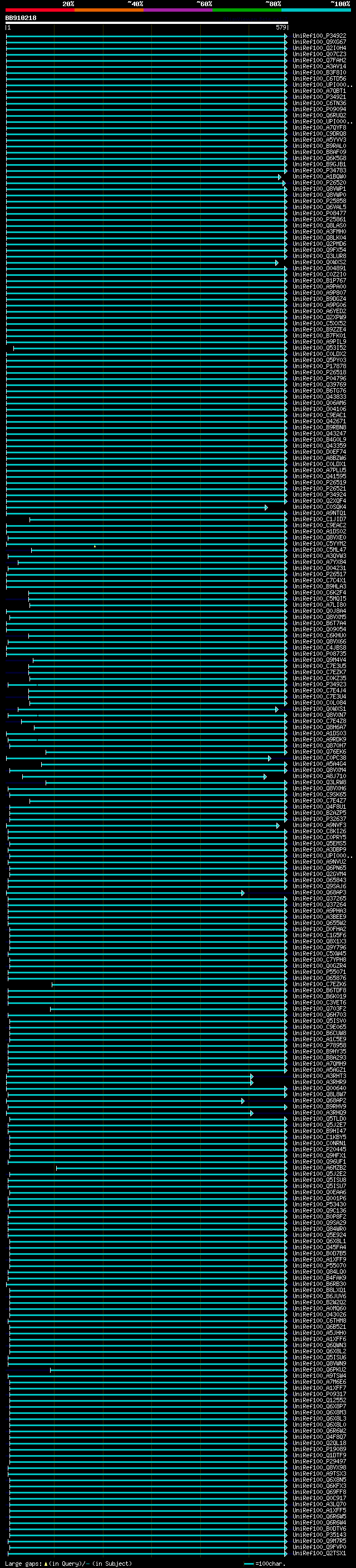Click the purple ~60% legend color bar

[x=179, y=10]
